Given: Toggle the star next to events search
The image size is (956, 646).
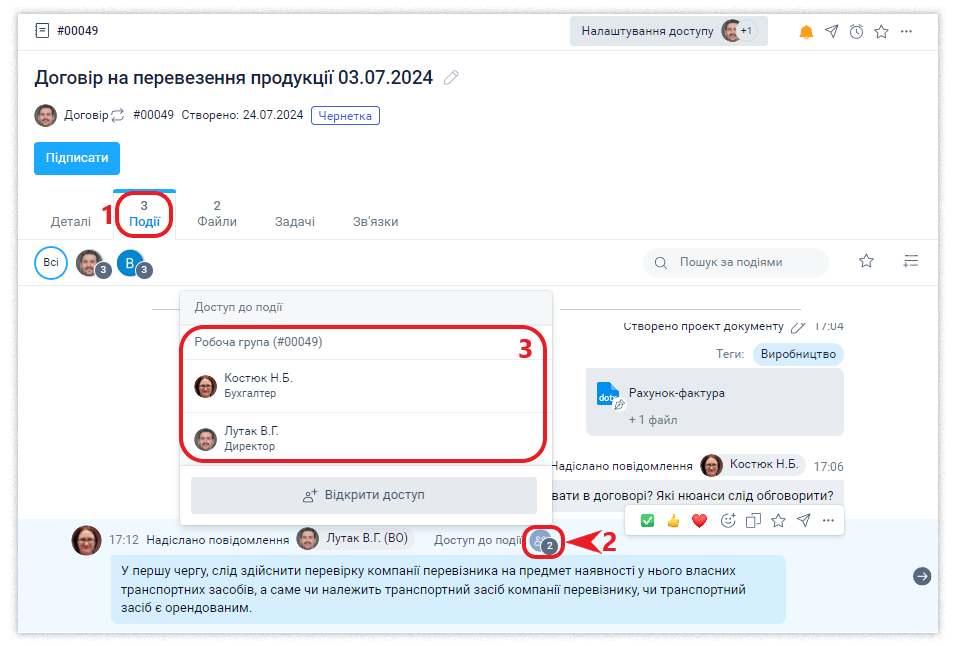Looking at the screenshot, I should point(866,261).
